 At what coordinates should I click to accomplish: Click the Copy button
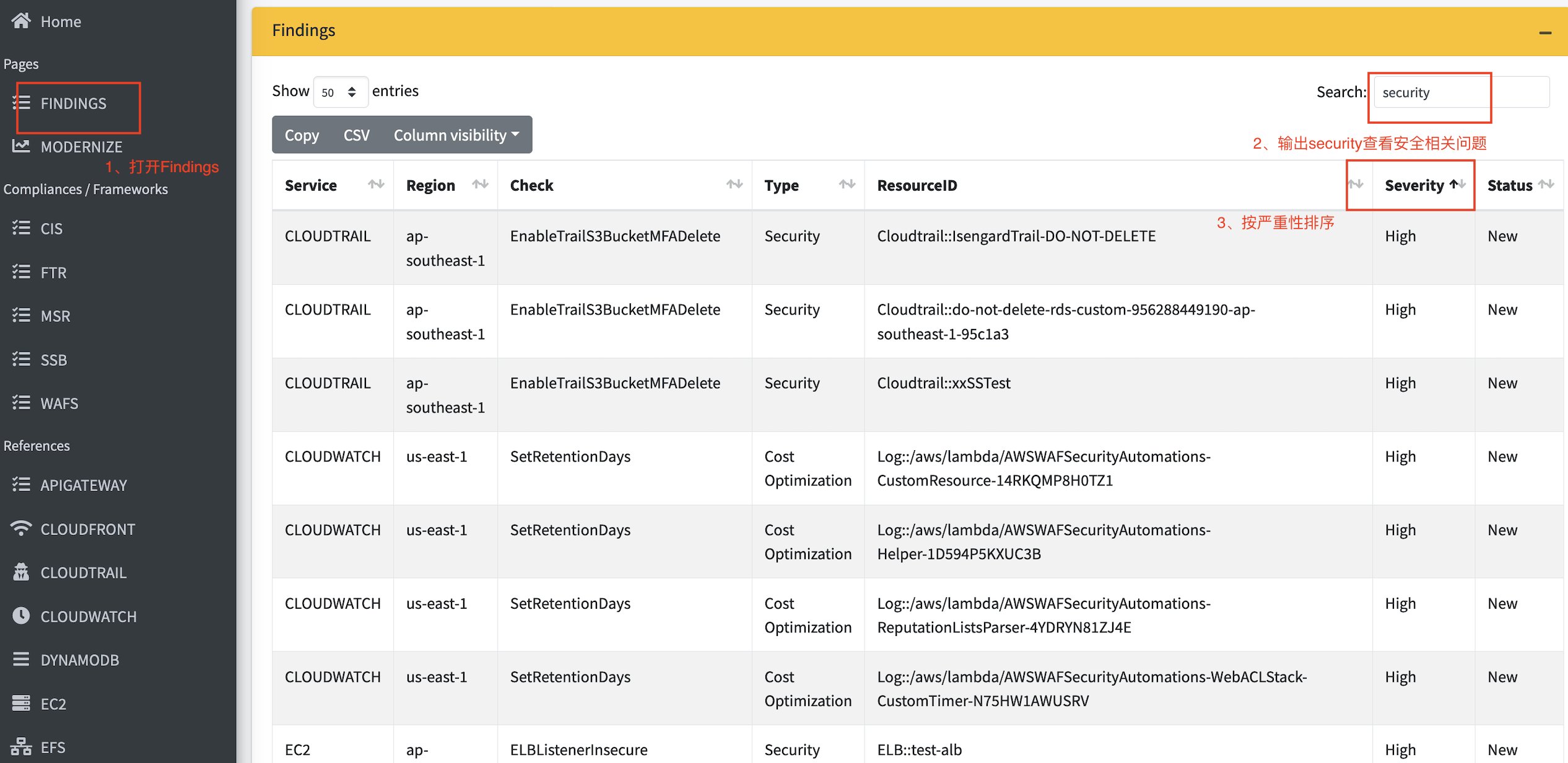click(x=302, y=135)
